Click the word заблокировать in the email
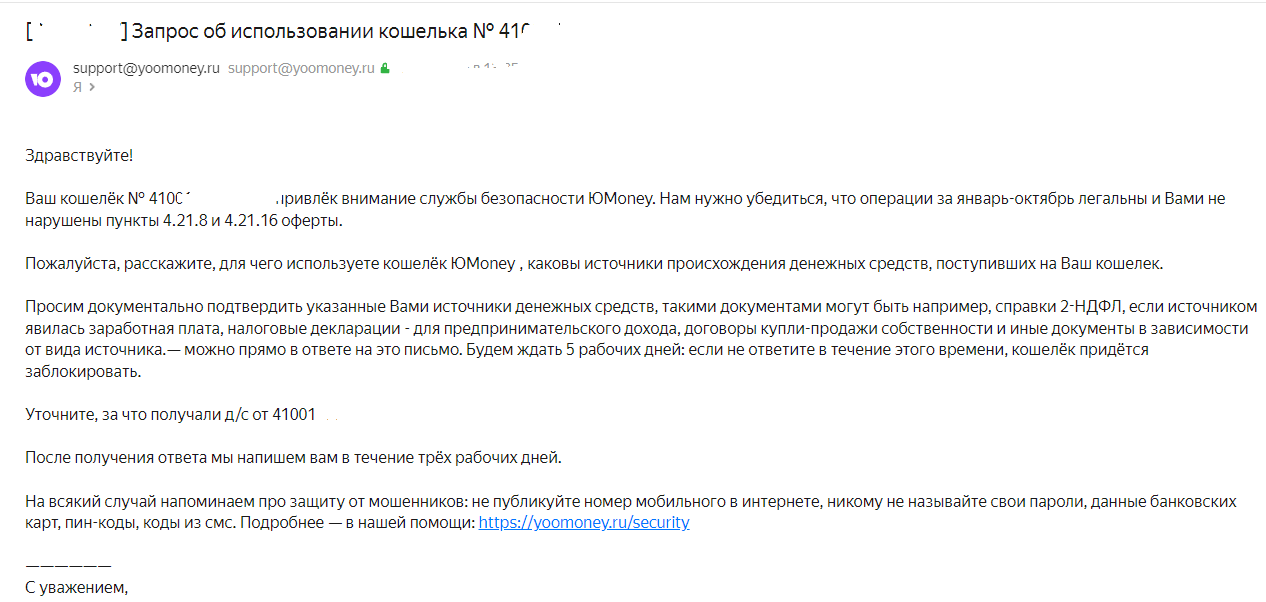 83,370
